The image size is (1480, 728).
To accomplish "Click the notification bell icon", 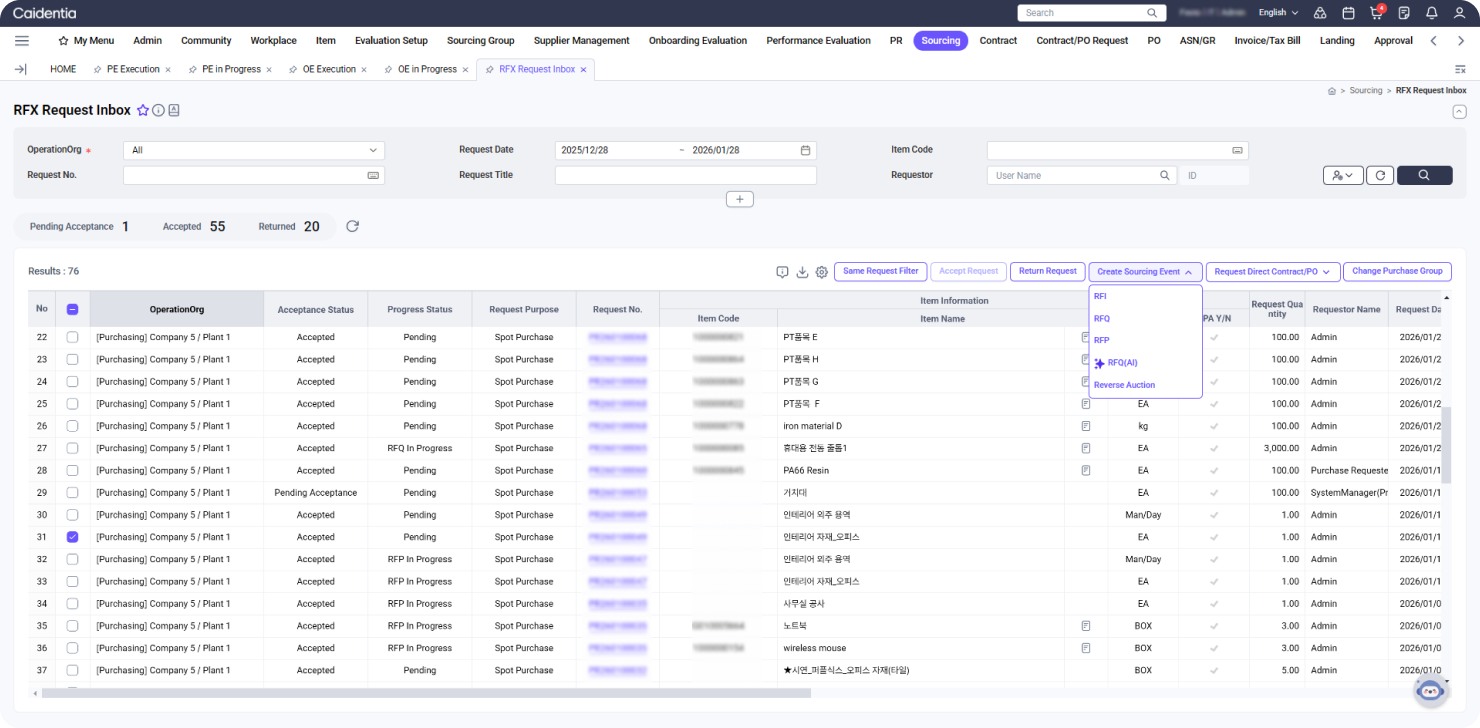I will coord(1431,13).
